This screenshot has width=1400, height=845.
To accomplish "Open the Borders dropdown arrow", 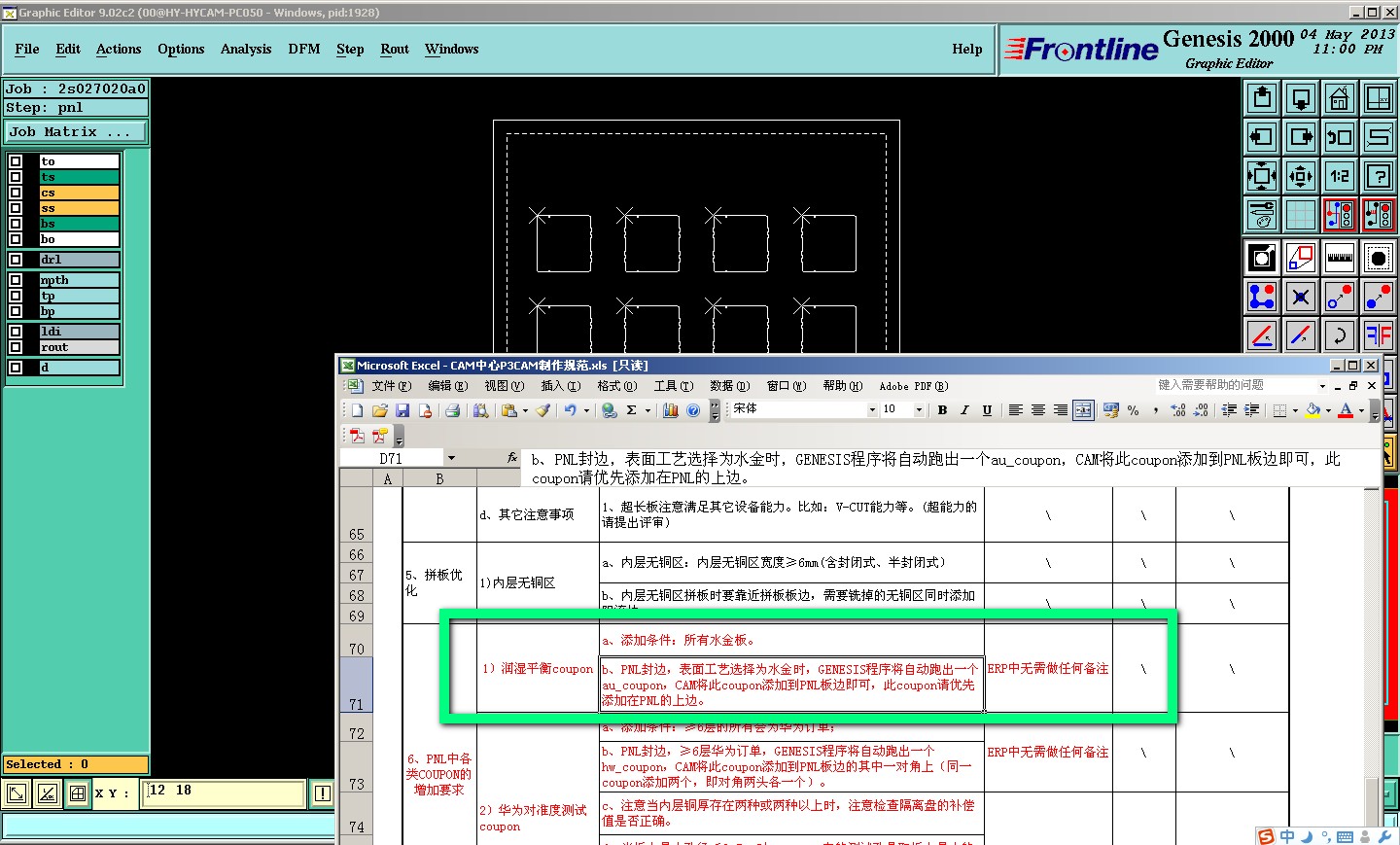I will pyautogui.click(x=1296, y=410).
